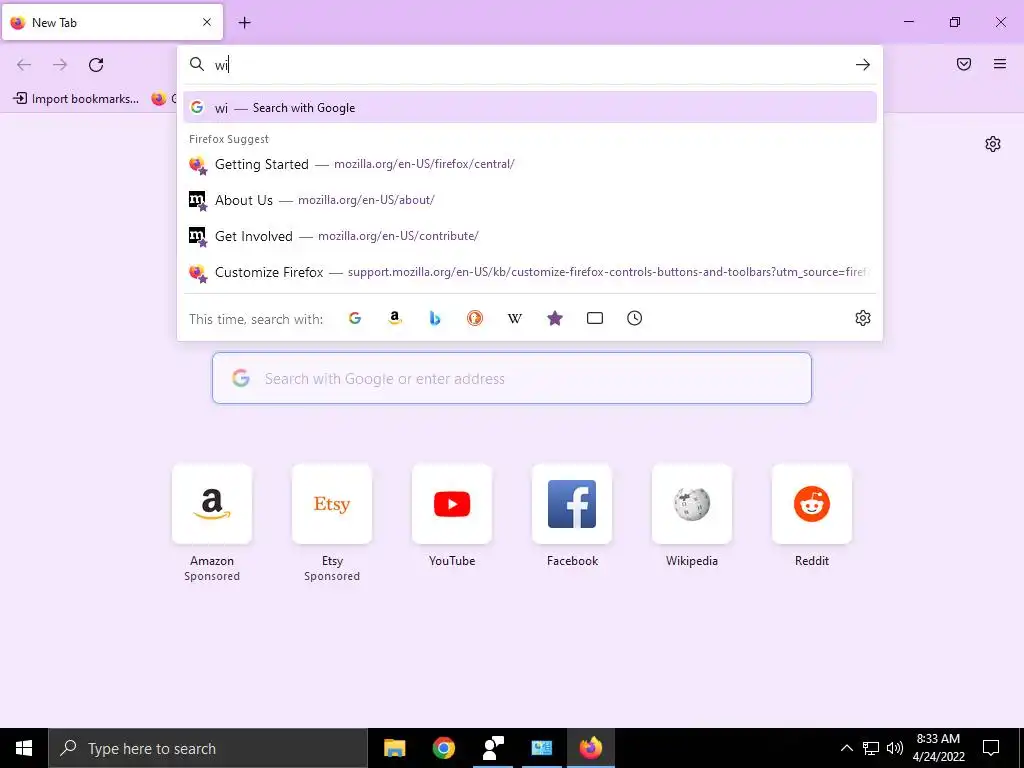Open Windows Start menu
Screen dimensions: 1024x768
[24, 748]
